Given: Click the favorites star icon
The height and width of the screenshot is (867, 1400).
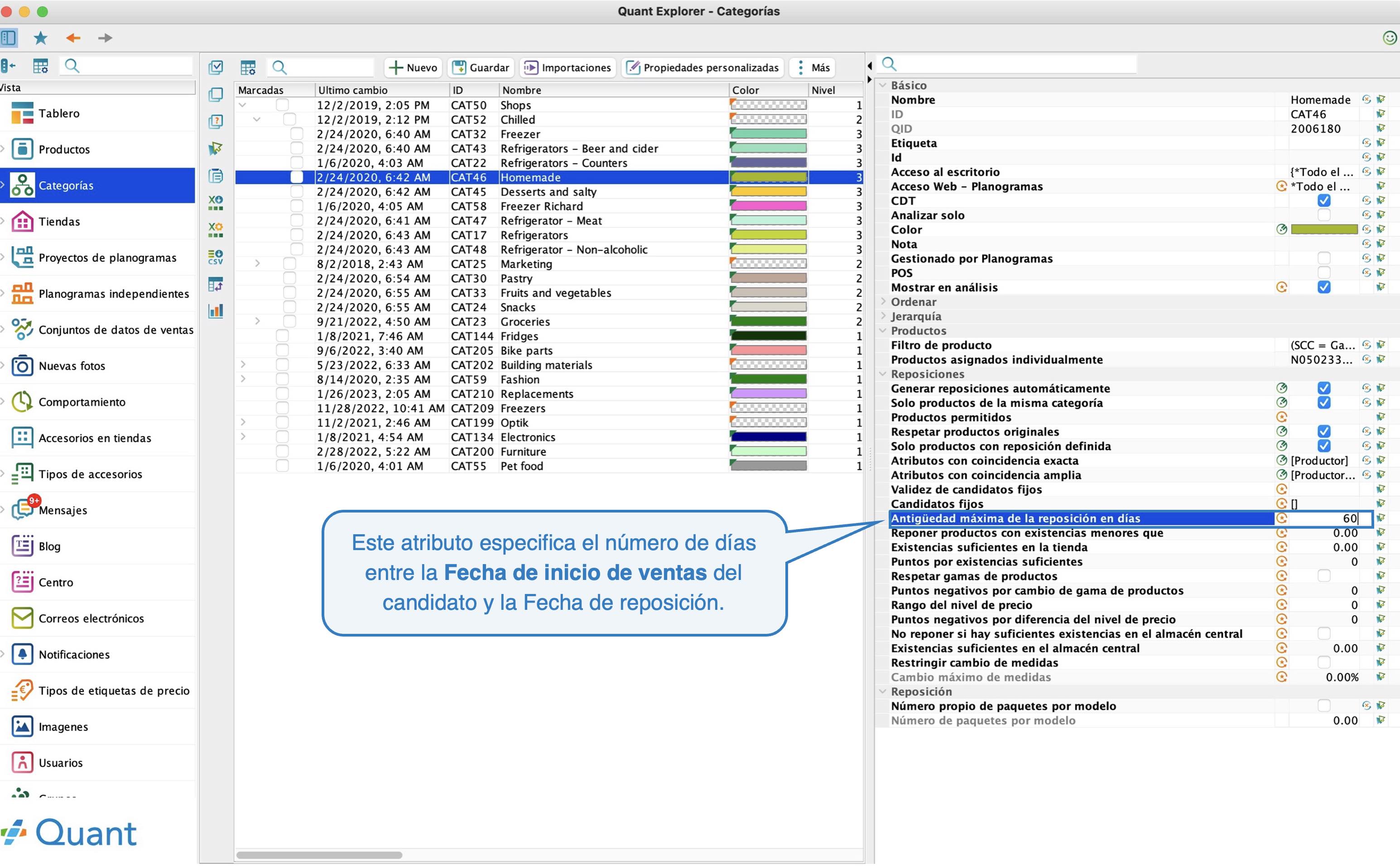Looking at the screenshot, I should tap(40, 38).
